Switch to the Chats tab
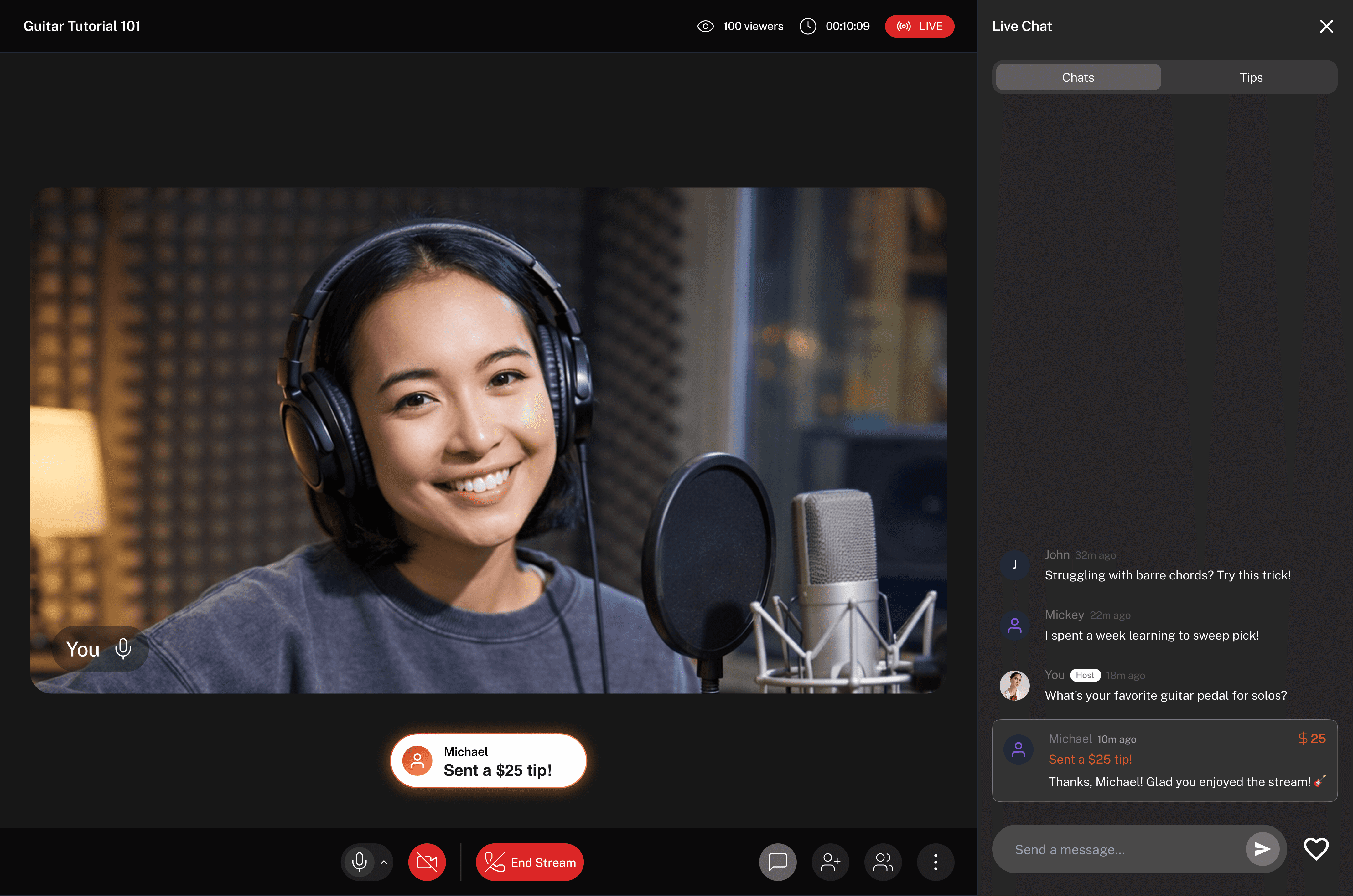The image size is (1353, 896). click(x=1078, y=77)
